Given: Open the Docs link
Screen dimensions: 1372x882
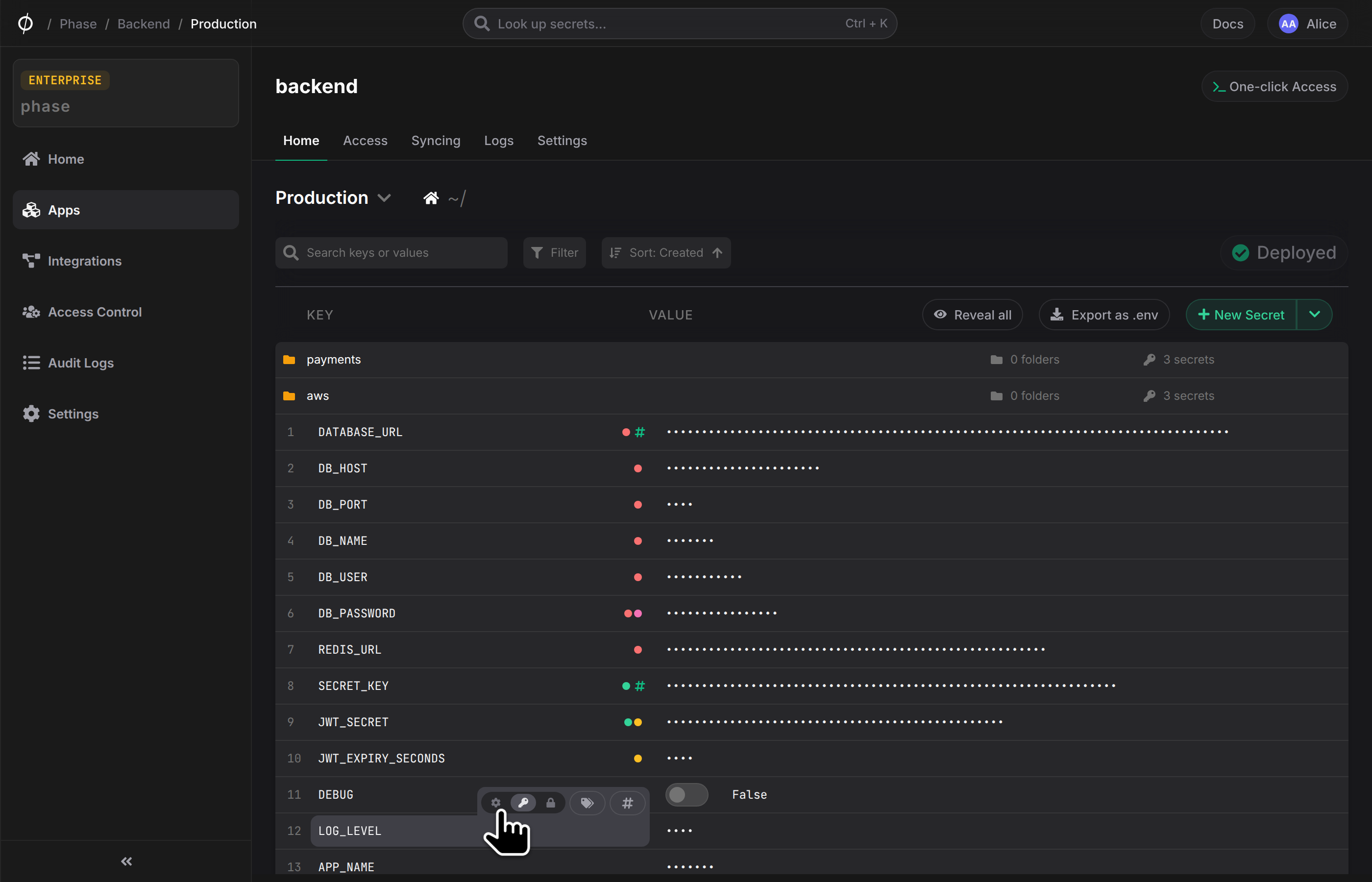Looking at the screenshot, I should click(1228, 24).
